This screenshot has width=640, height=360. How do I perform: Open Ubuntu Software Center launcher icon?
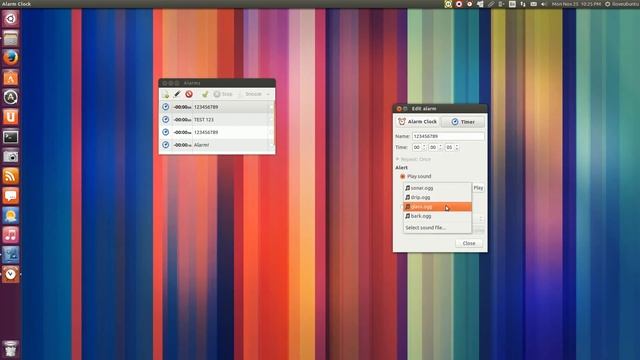pyautogui.click(x=11, y=78)
